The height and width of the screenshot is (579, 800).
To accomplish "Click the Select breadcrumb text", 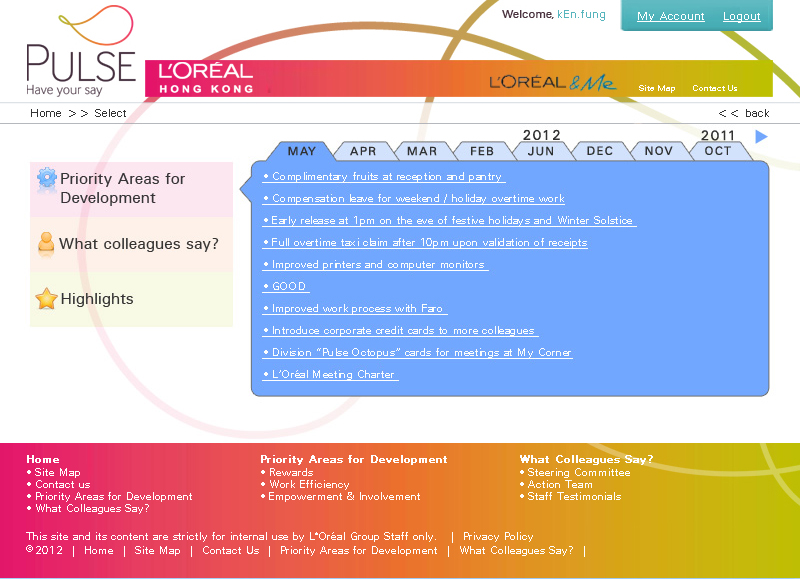I will pos(110,113).
